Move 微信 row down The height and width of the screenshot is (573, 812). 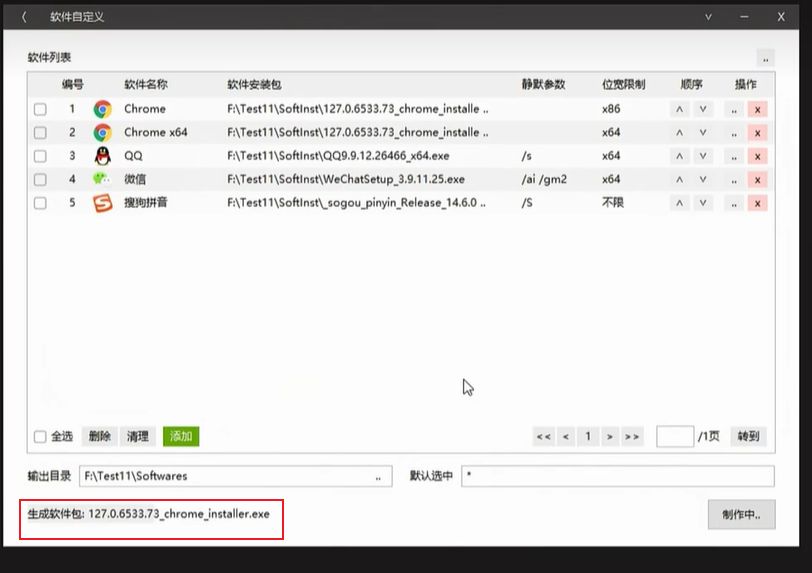pos(703,179)
